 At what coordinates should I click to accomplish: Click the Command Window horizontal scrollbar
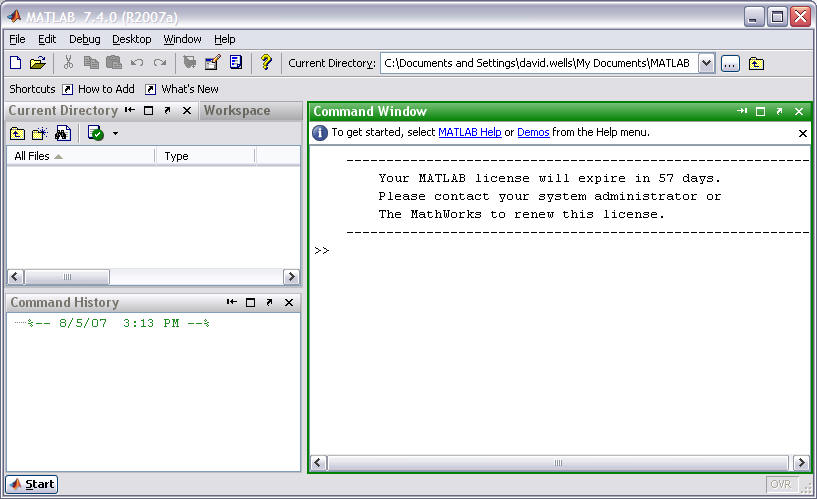559,463
